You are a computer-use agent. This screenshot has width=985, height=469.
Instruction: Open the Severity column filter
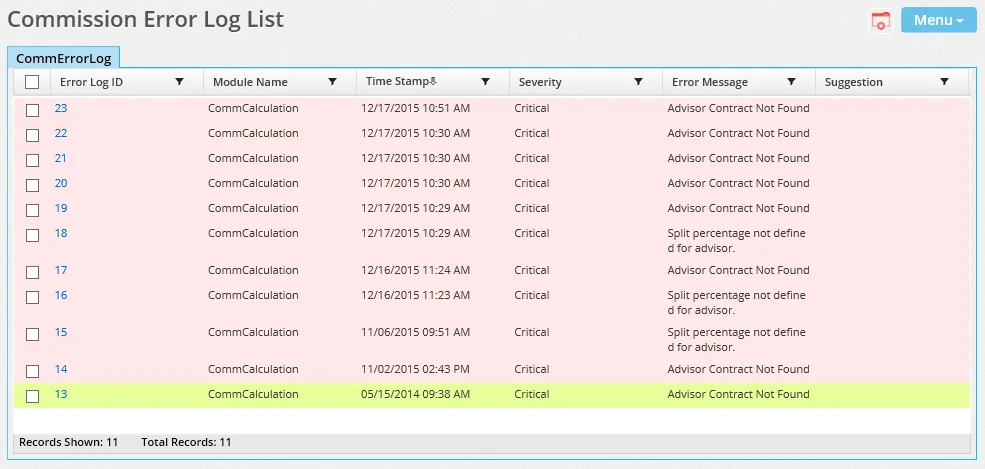(x=639, y=82)
